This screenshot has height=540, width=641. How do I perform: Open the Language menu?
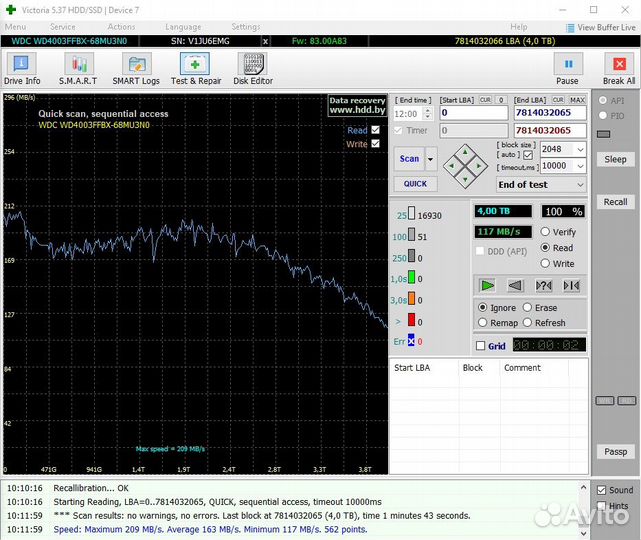coord(183,27)
